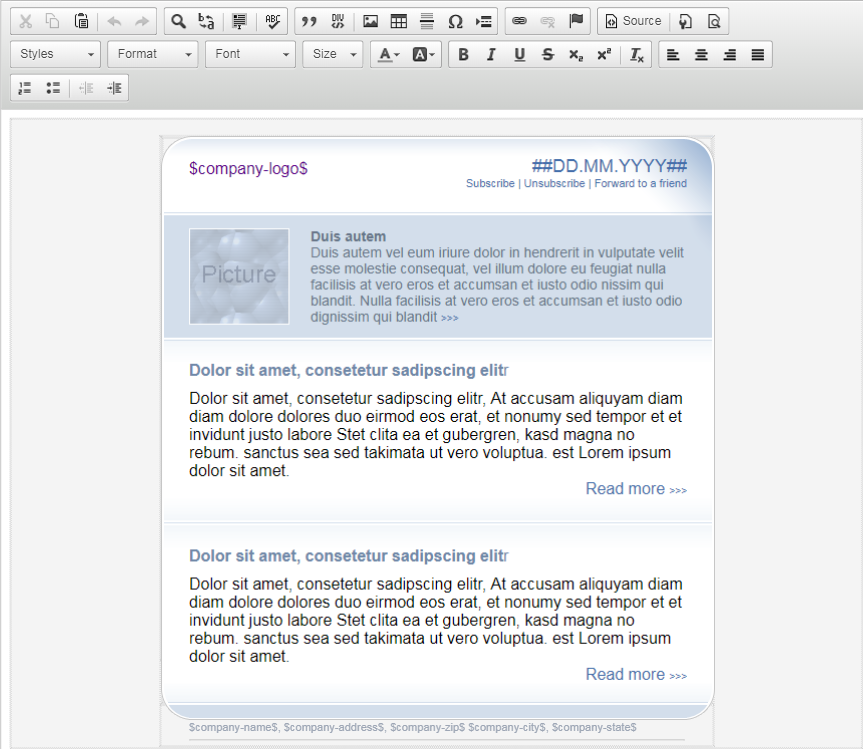Open the background color picker

coord(424,54)
